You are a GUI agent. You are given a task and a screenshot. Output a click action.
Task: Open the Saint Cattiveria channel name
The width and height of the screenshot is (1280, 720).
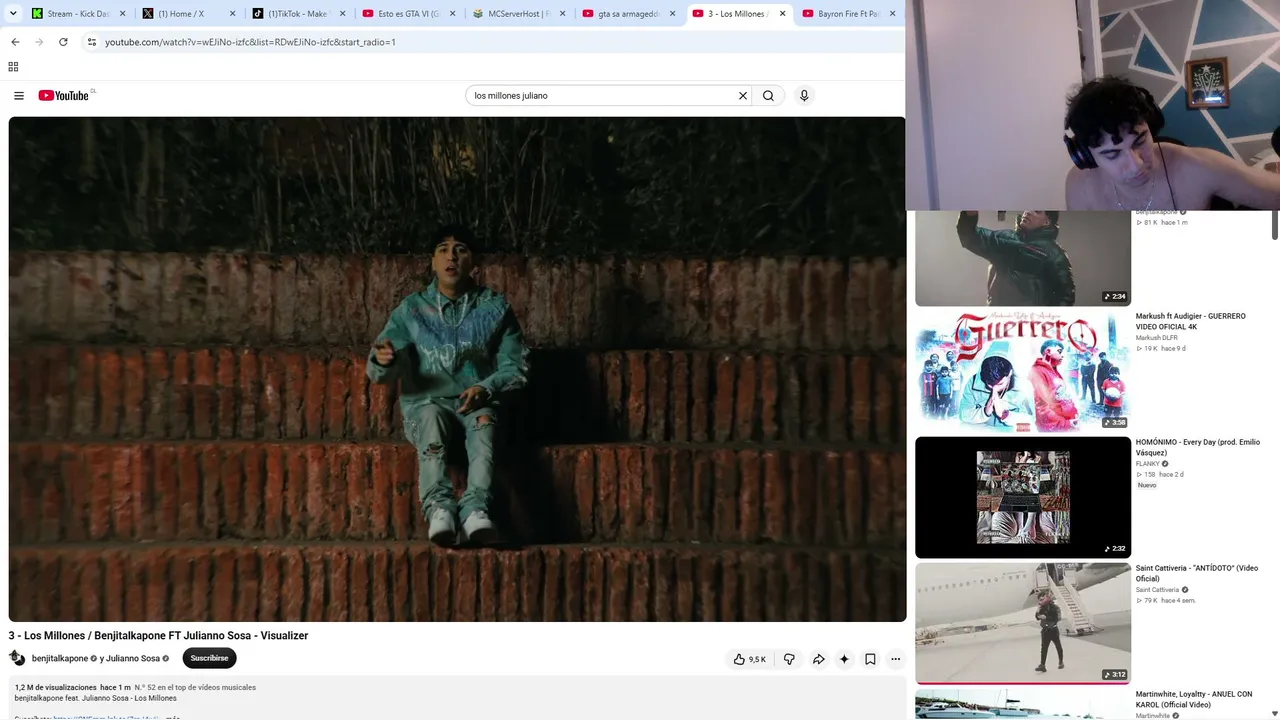[x=1158, y=590]
